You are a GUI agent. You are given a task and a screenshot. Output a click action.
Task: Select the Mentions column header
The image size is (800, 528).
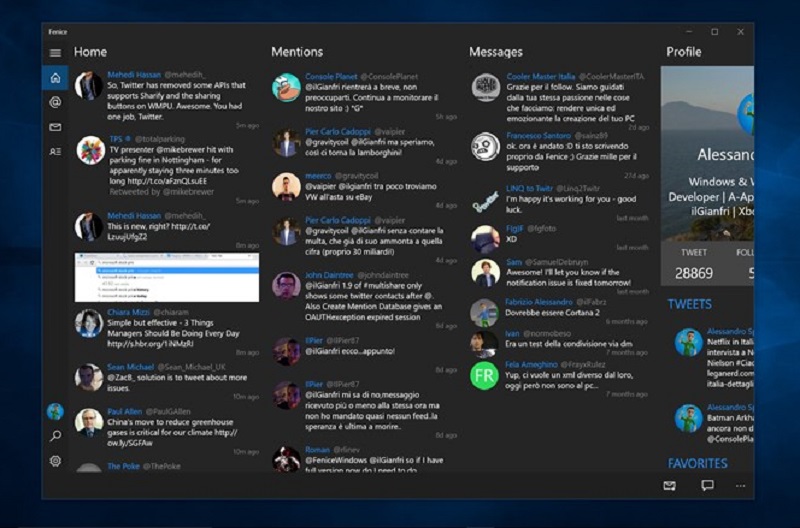click(297, 52)
